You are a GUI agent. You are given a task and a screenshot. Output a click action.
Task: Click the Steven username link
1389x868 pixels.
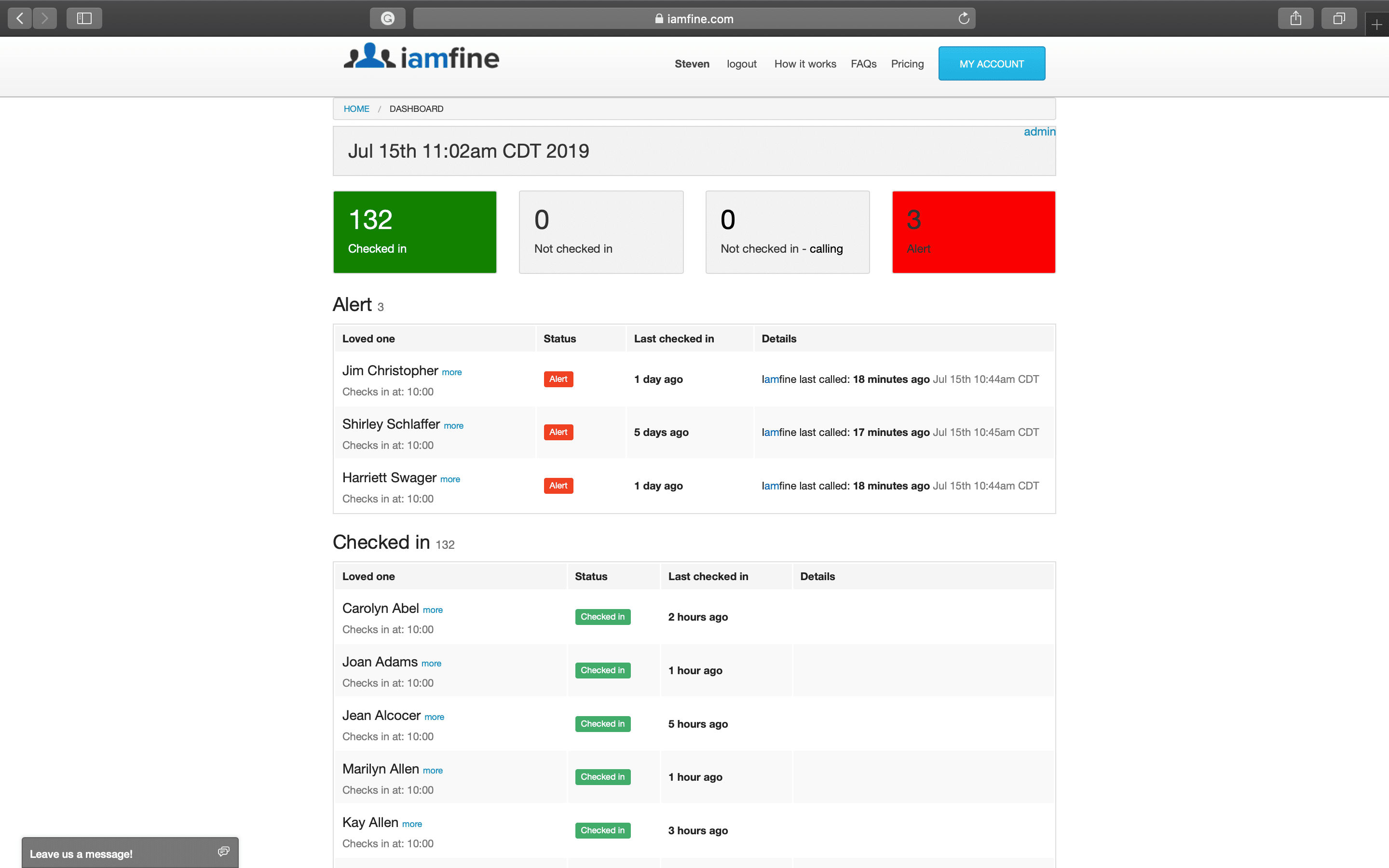point(692,64)
